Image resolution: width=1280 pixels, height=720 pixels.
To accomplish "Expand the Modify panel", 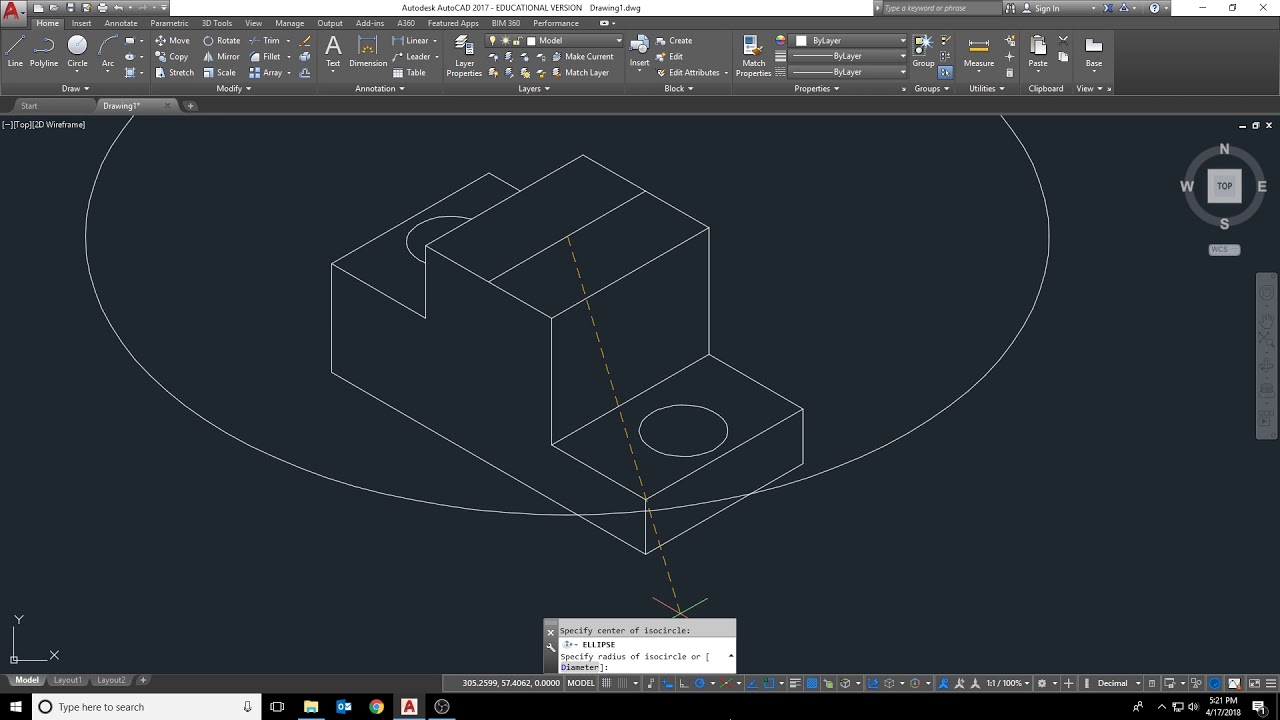I will coord(233,88).
